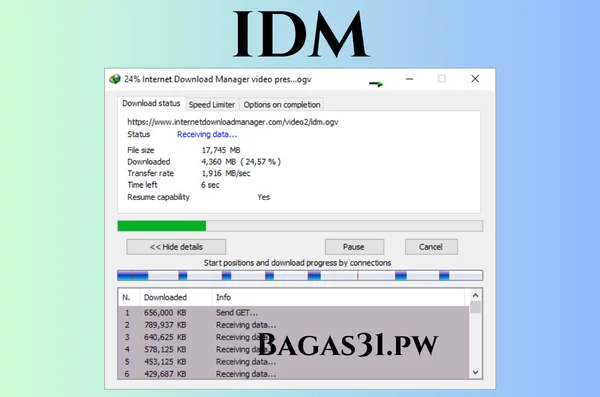Select connection row with 789,937 KB
600x397 pixels.
293,325
